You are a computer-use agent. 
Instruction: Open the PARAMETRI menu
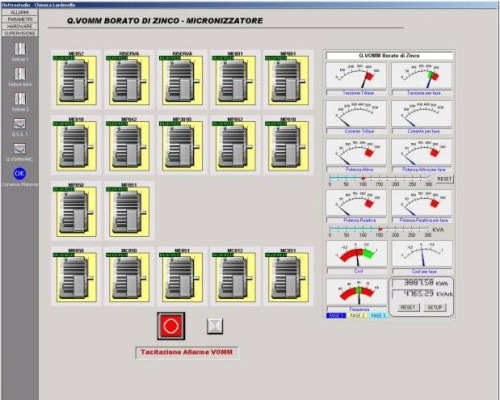pyautogui.click(x=20, y=19)
